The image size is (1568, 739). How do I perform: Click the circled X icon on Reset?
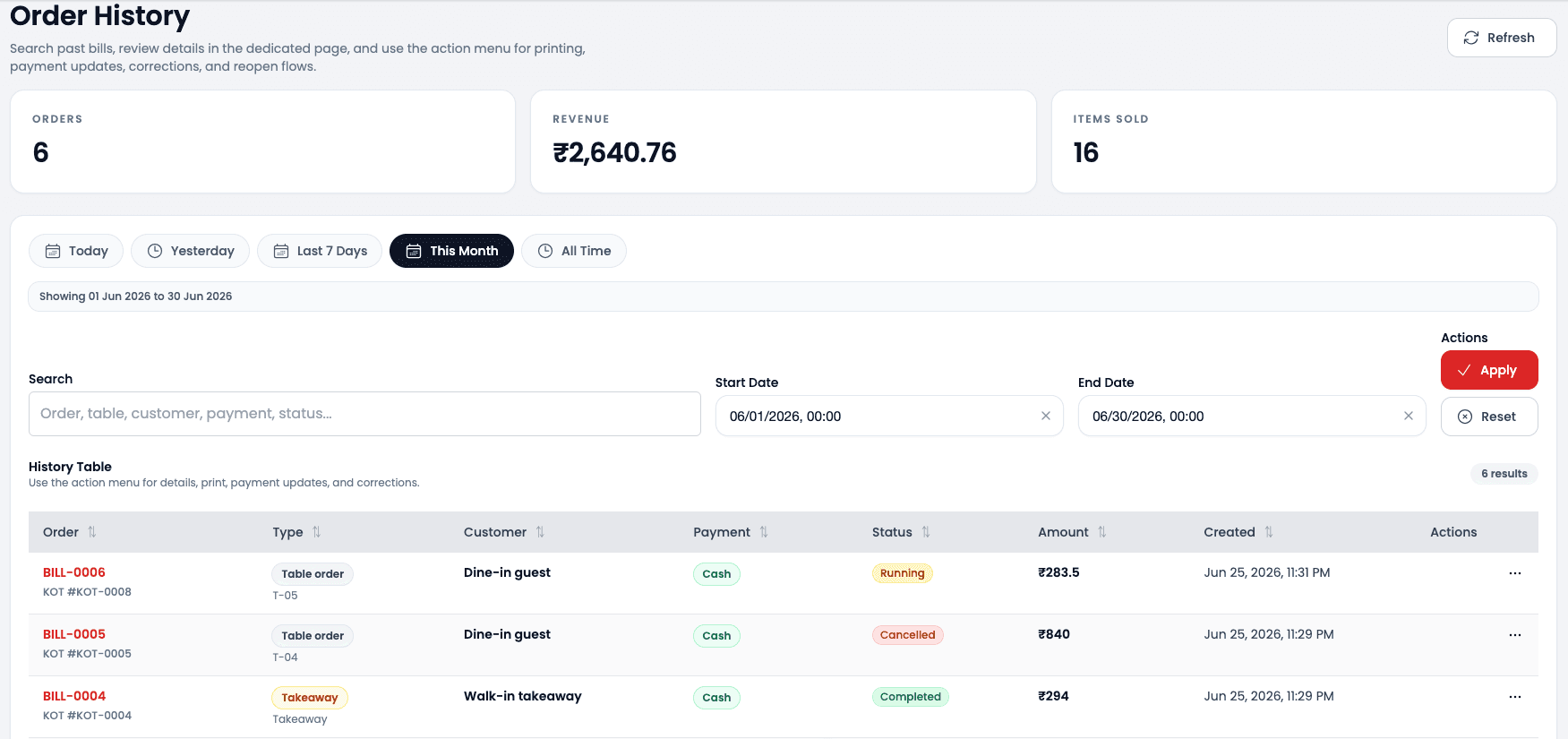1465,417
